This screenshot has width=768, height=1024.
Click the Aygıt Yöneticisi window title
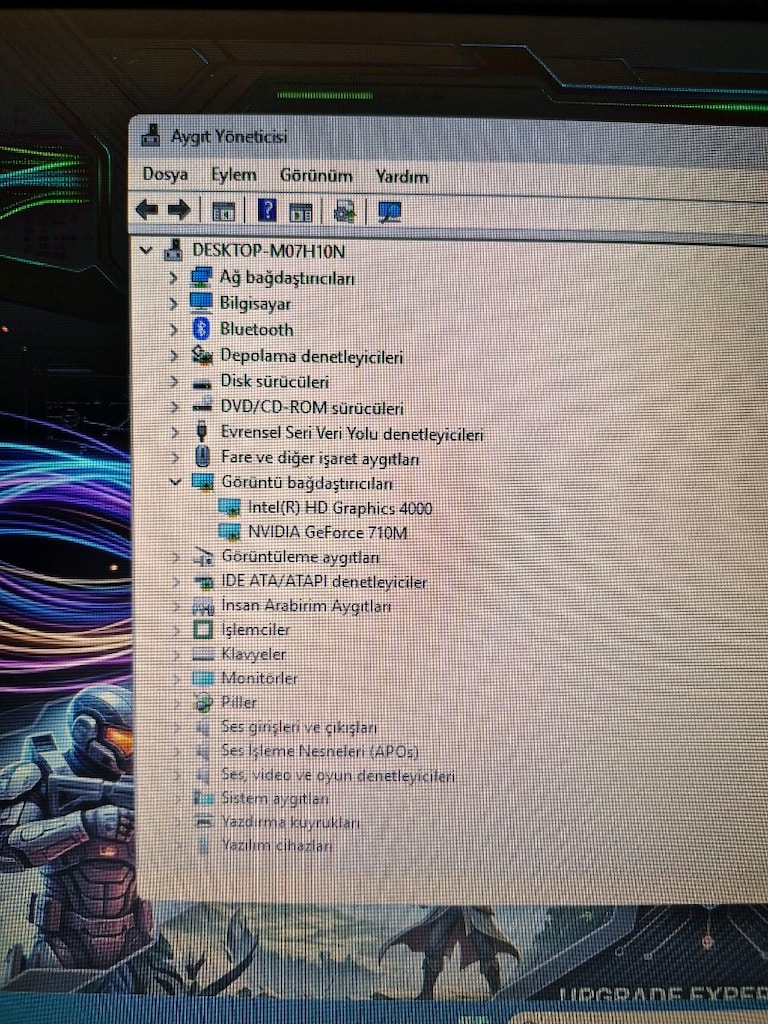click(229, 136)
